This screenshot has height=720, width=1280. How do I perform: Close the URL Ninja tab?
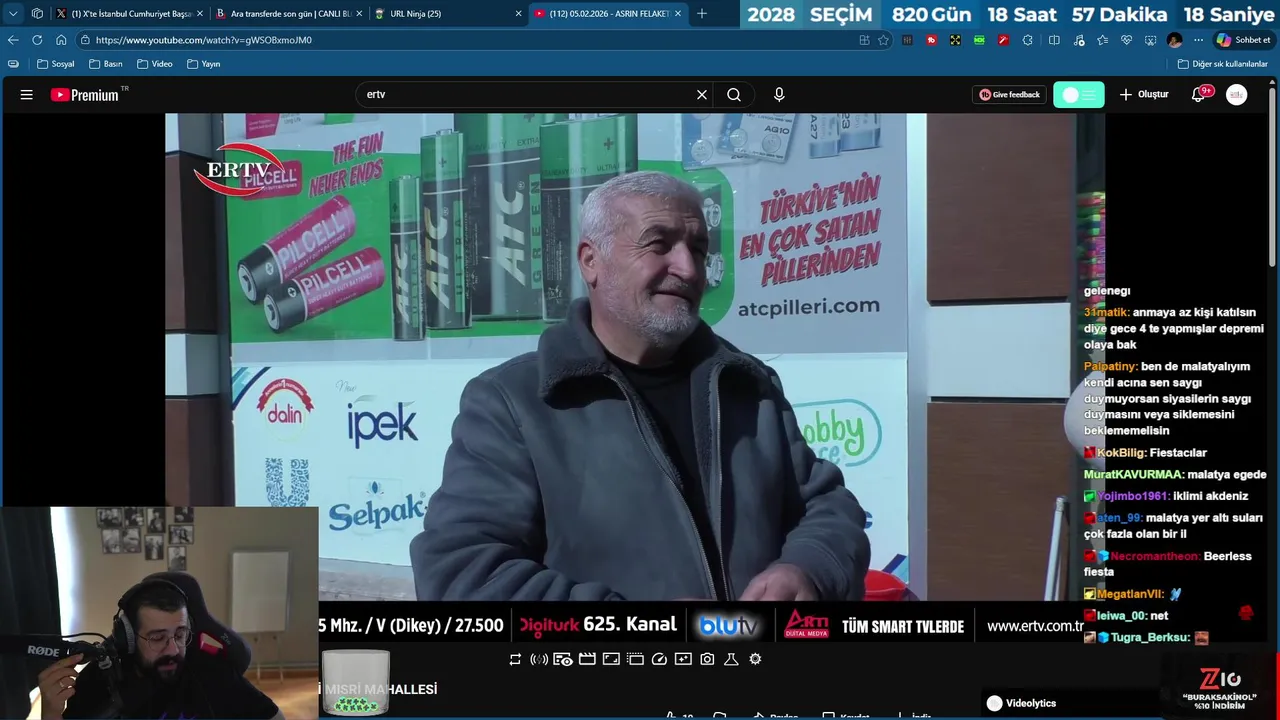519,14
